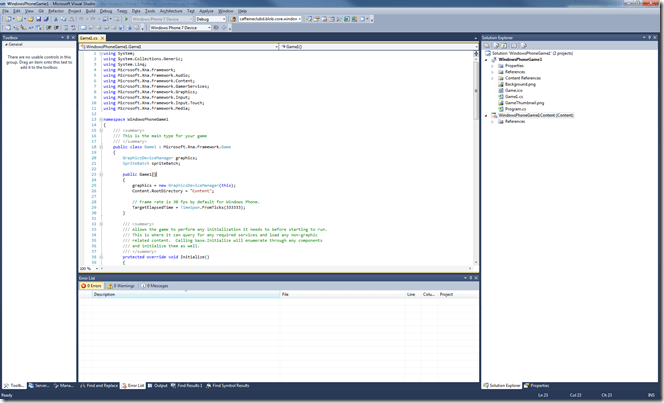This screenshot has height=403, width=664.
Task: Open the Build menu
Action: point(91,11)
